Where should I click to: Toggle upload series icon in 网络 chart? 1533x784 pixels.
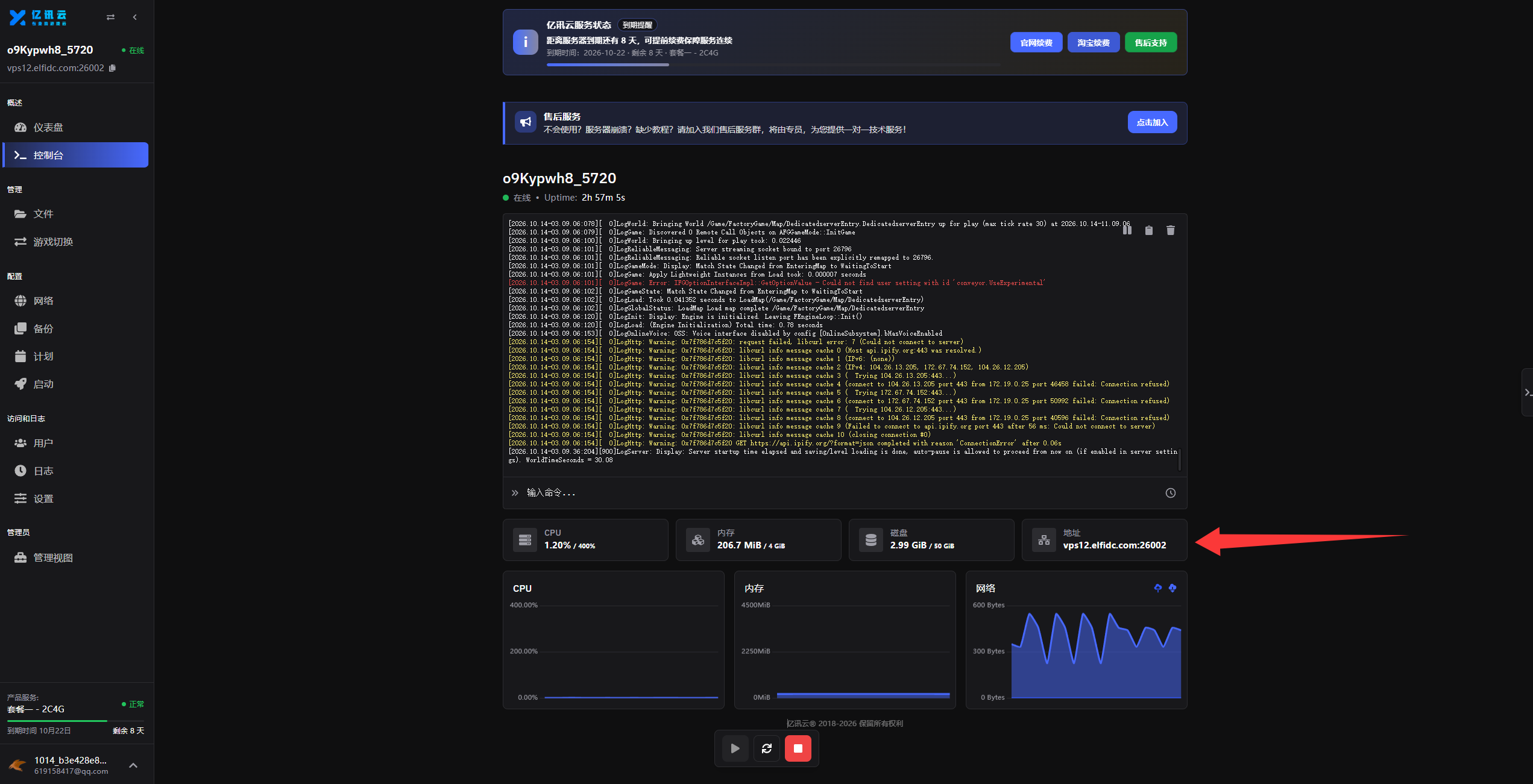1157,588
